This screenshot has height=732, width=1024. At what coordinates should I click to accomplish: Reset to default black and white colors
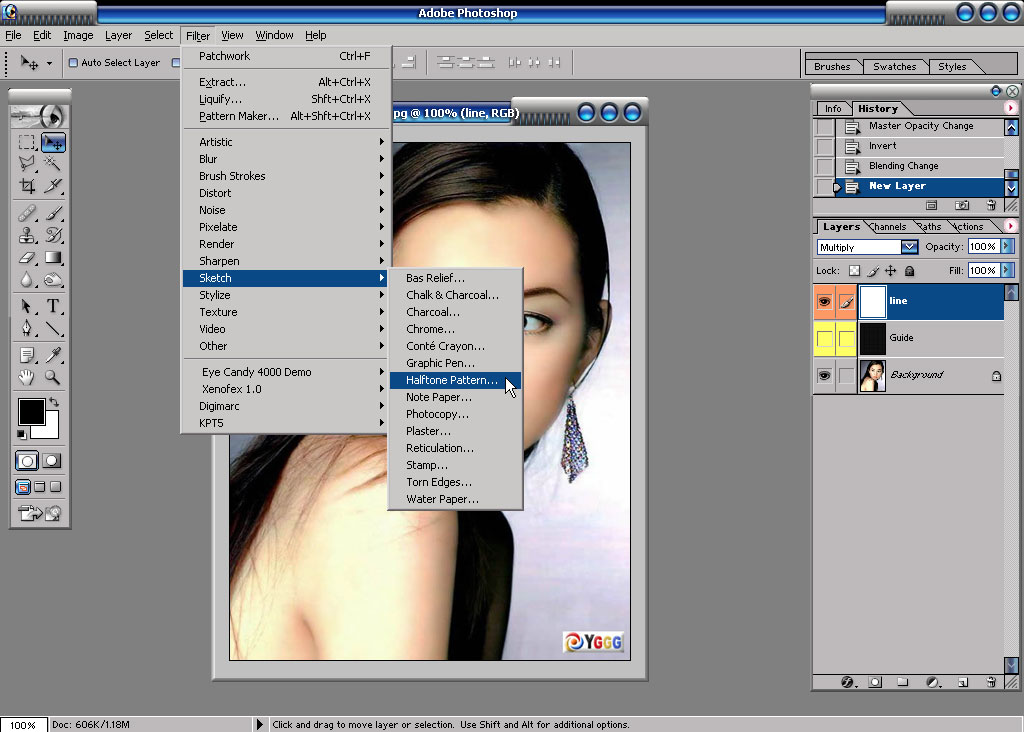[x=22, y=434]
